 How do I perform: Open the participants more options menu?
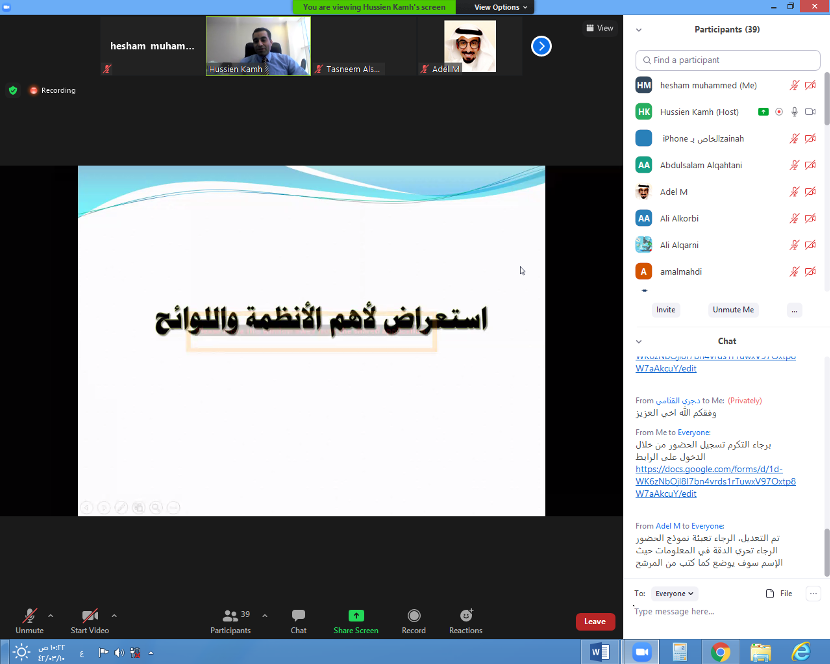coord(795,310)
